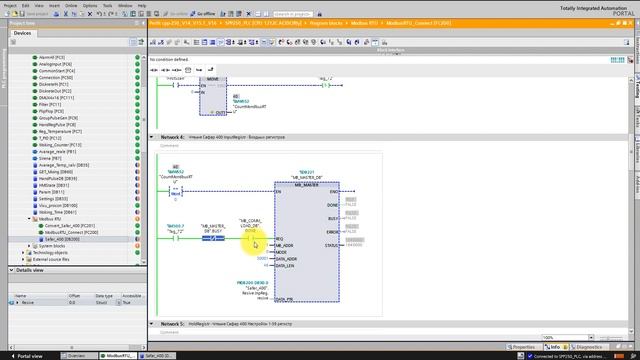This screenshot has width=640, height=360.
Task: Click the Open project icon in main toolbar
Action: (15, 14)
